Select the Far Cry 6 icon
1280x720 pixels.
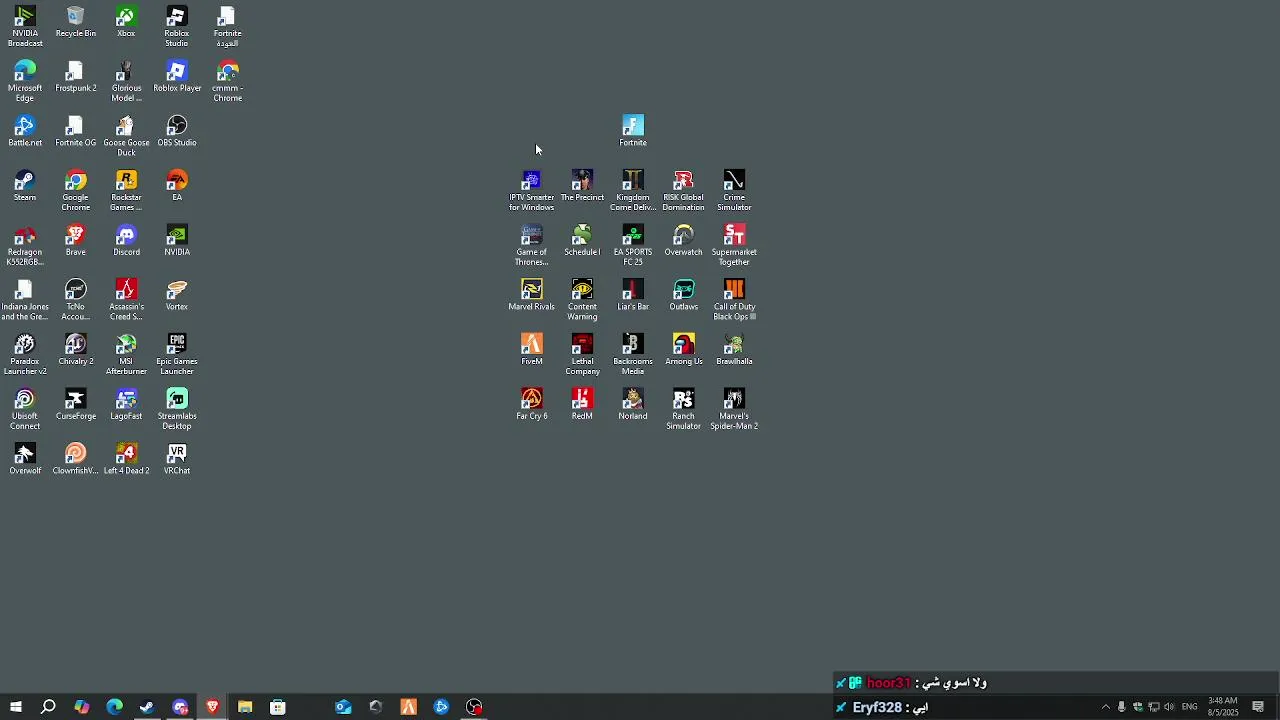coord(531,405)
